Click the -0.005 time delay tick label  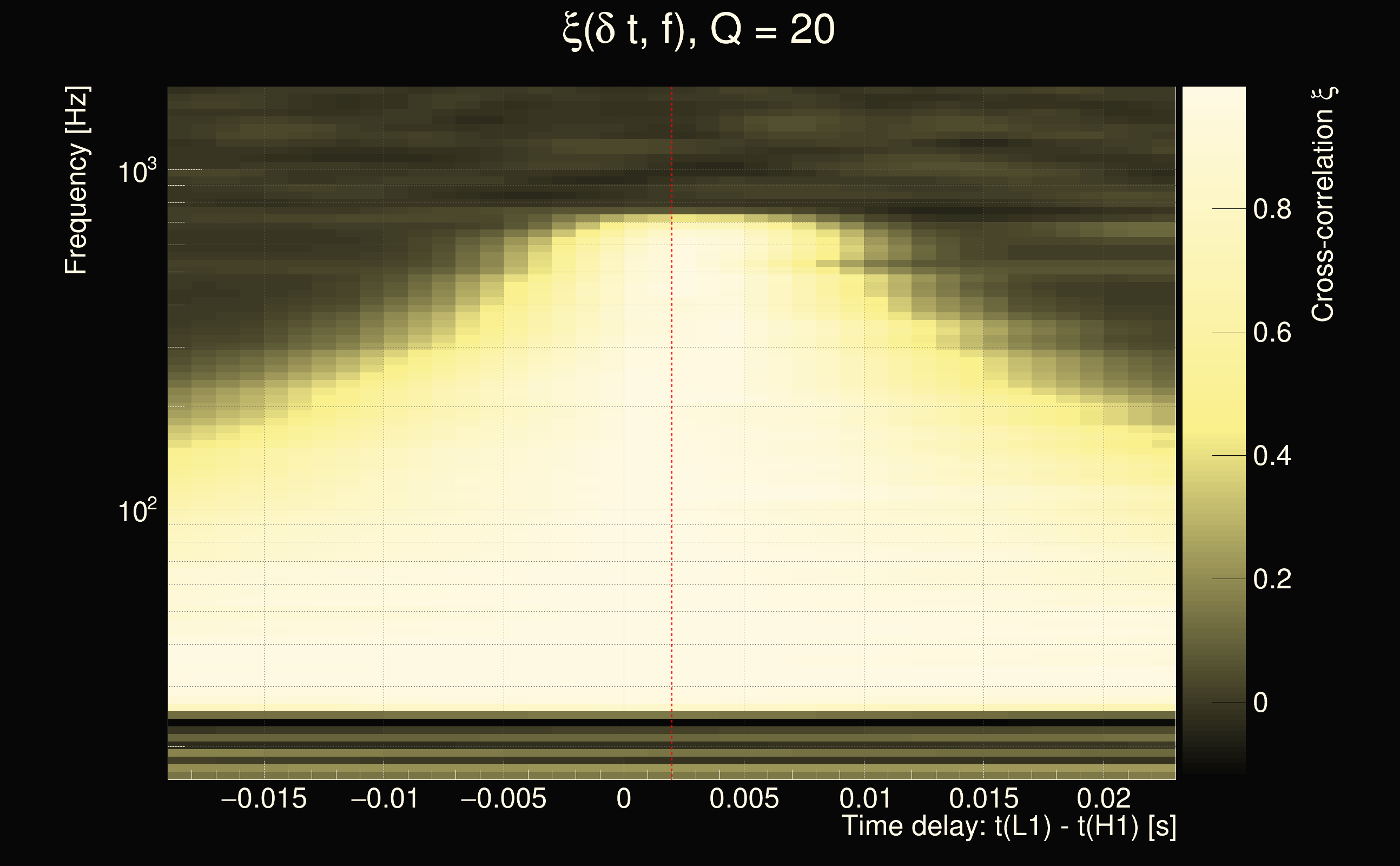pyautogui.click(x=504, y=799)
